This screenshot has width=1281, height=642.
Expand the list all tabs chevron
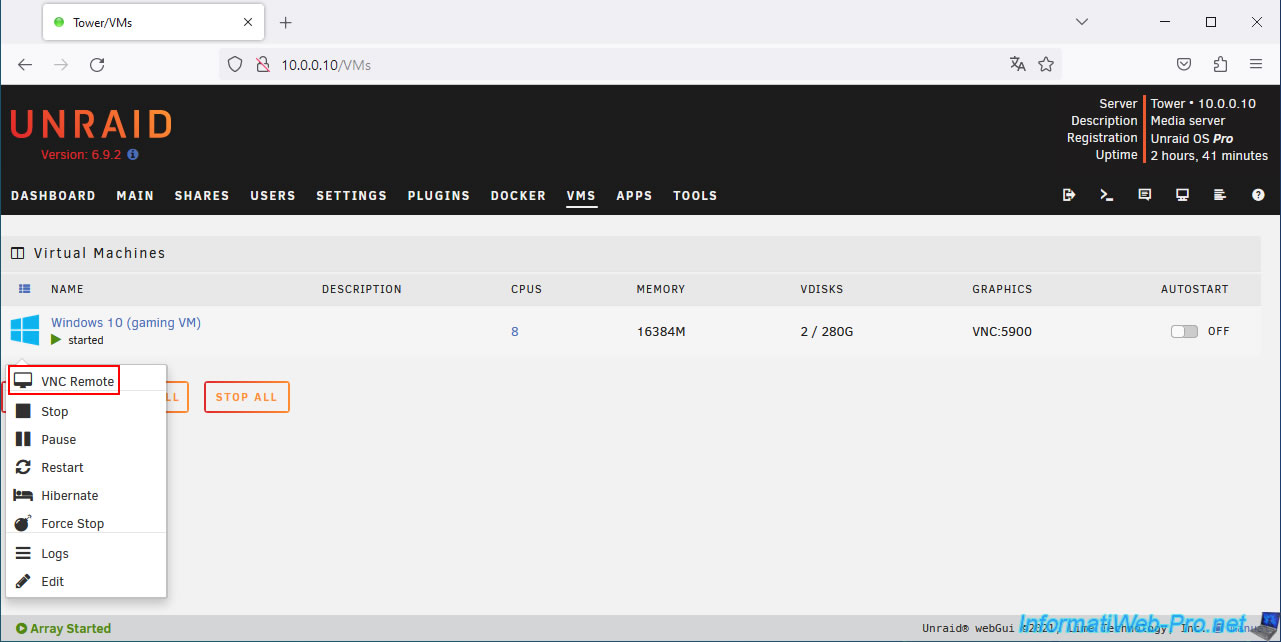[1081, 22]
